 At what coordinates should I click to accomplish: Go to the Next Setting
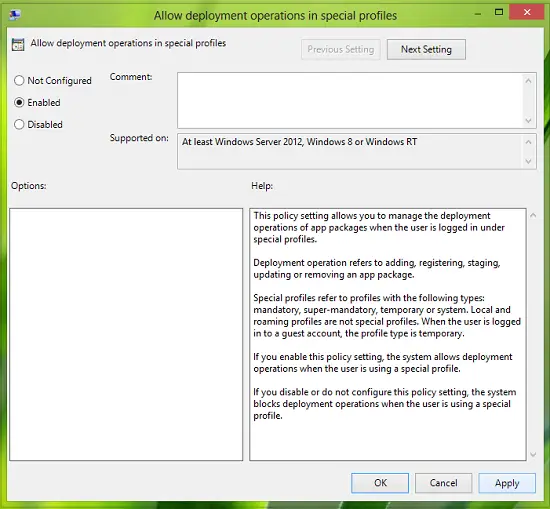(426, 49)
